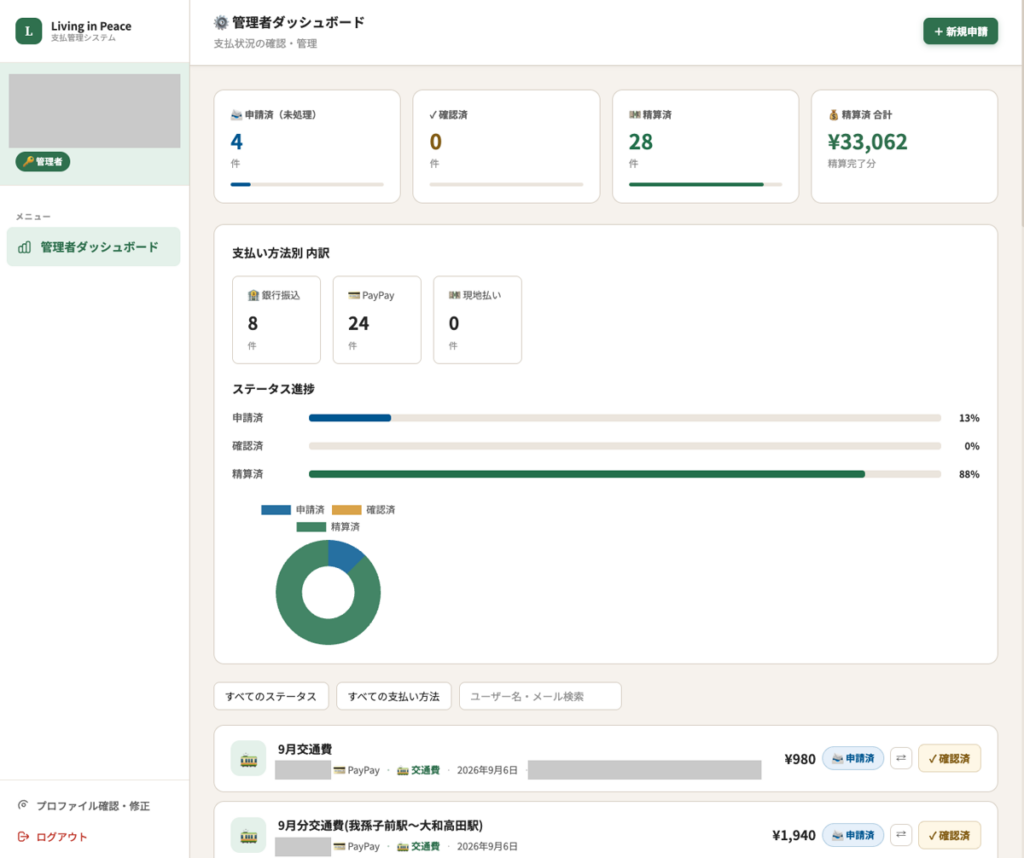Click ログアウト to sign out
Screen dimensions: 1024x858
[52, 836]
